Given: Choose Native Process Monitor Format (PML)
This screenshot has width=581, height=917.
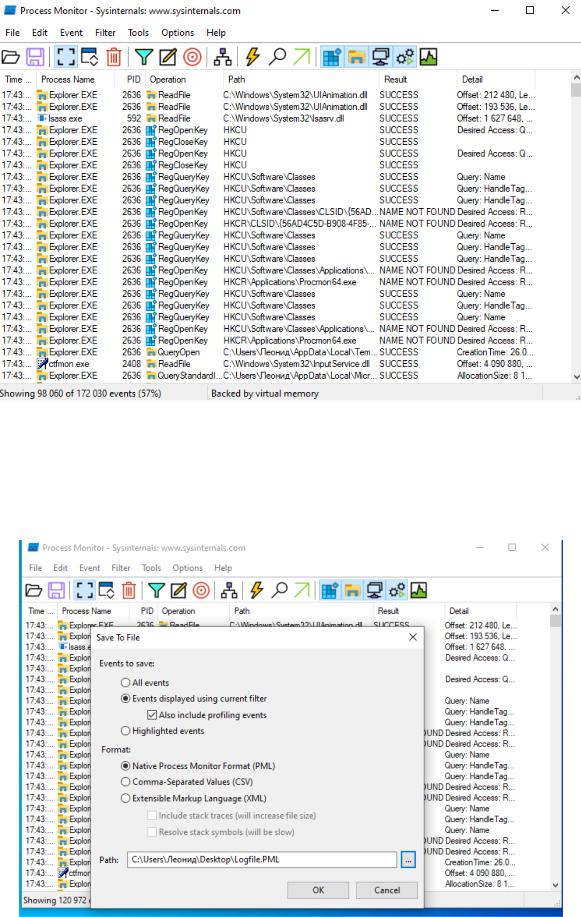Looking at the screenshot, I should pos(125,766).
